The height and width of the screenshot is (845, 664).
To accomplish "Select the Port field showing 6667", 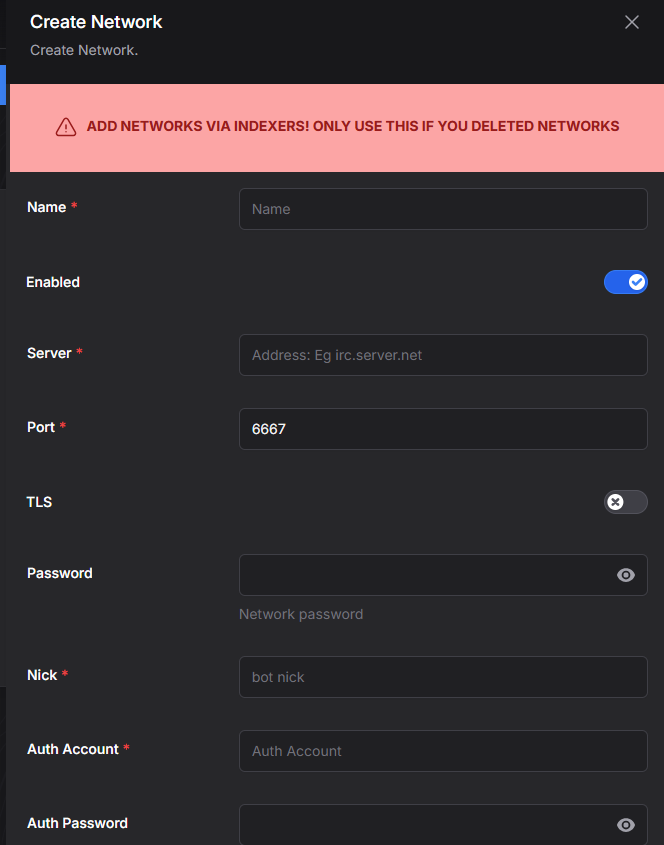I will [x=443, y=429].
